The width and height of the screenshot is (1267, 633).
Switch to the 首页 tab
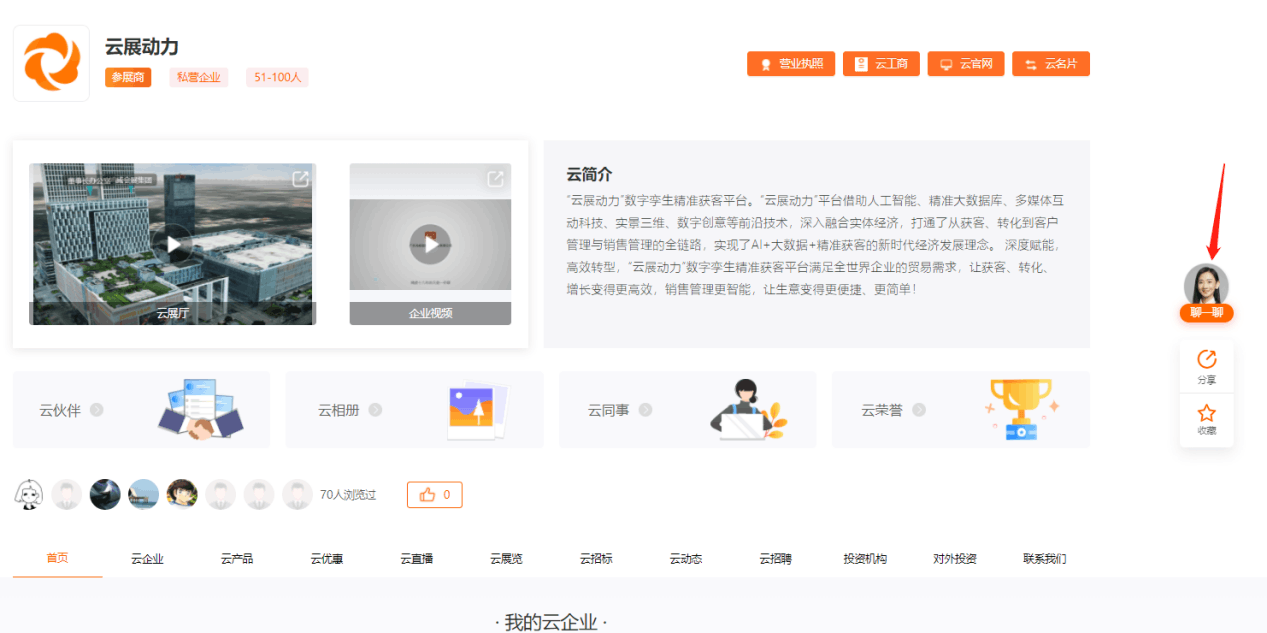coord(57,559)
